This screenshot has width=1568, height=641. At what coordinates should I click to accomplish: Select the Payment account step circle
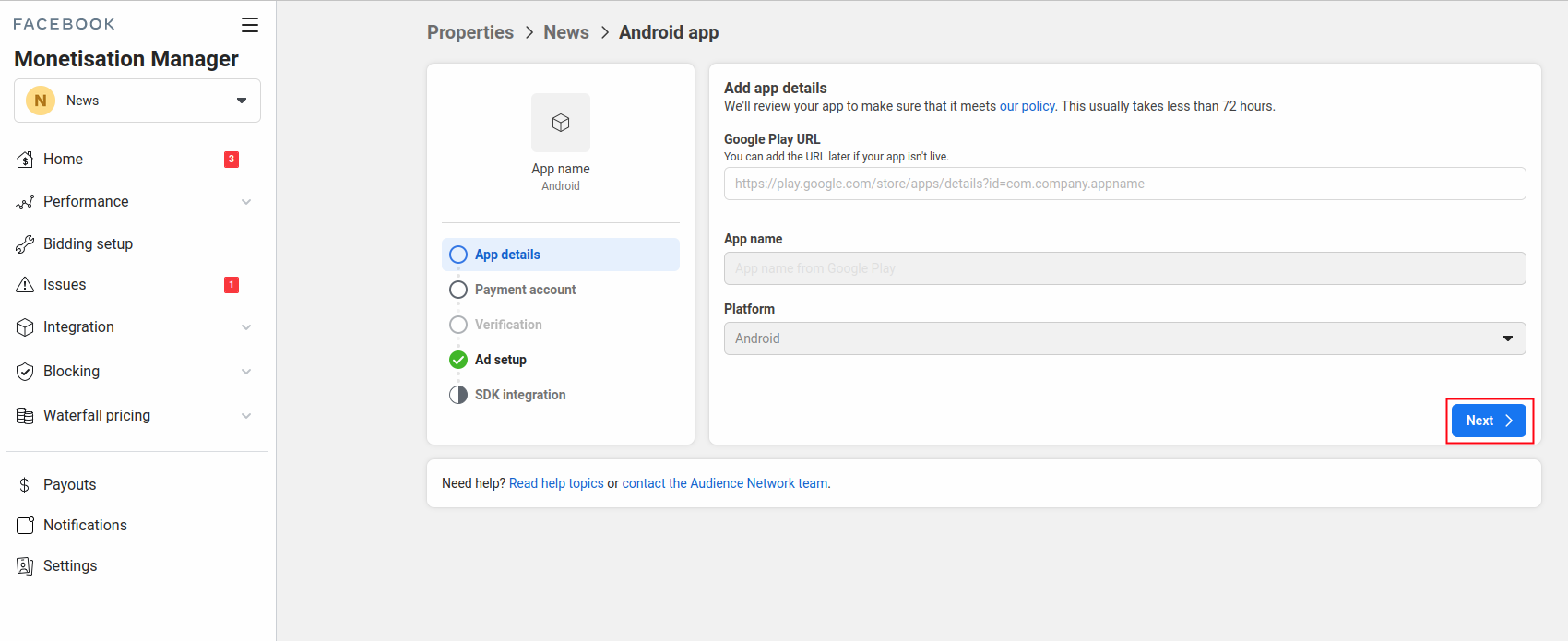[x=458, y=290]
